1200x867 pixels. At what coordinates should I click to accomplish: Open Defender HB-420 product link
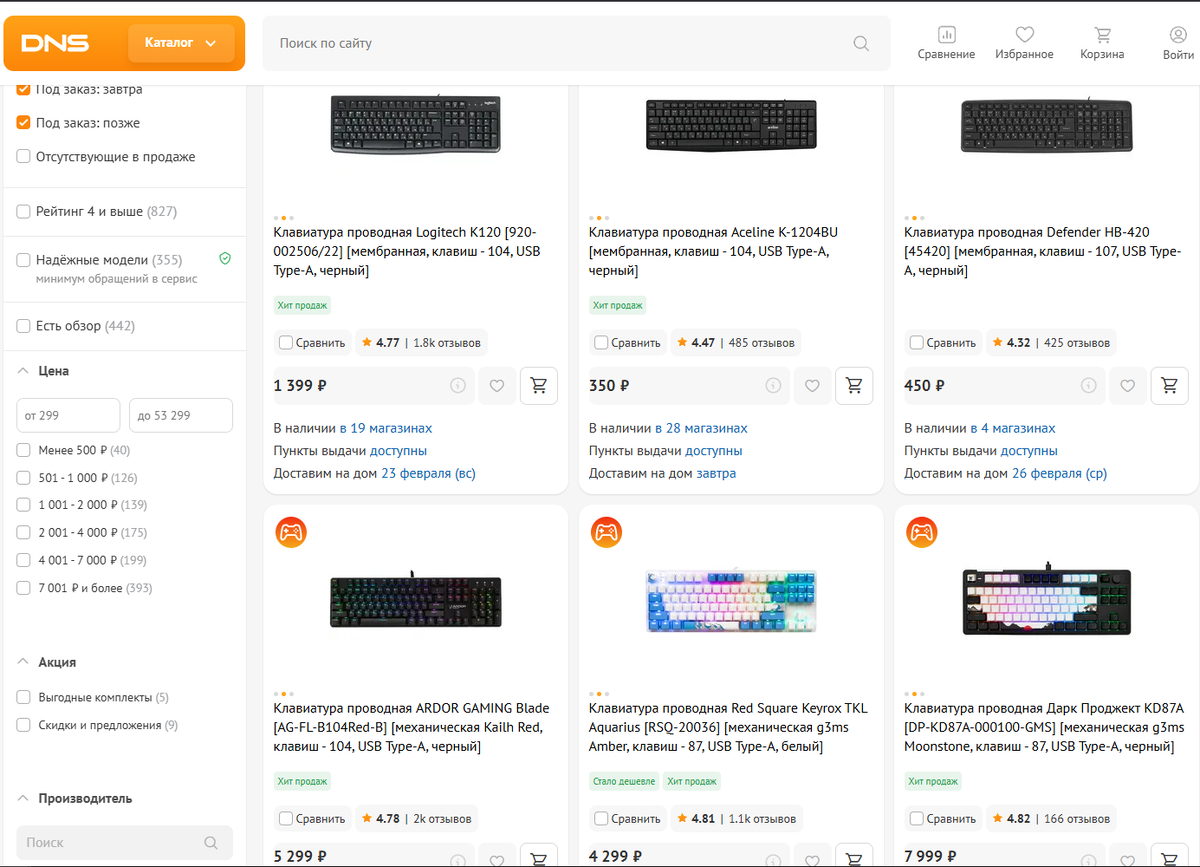1043,251
